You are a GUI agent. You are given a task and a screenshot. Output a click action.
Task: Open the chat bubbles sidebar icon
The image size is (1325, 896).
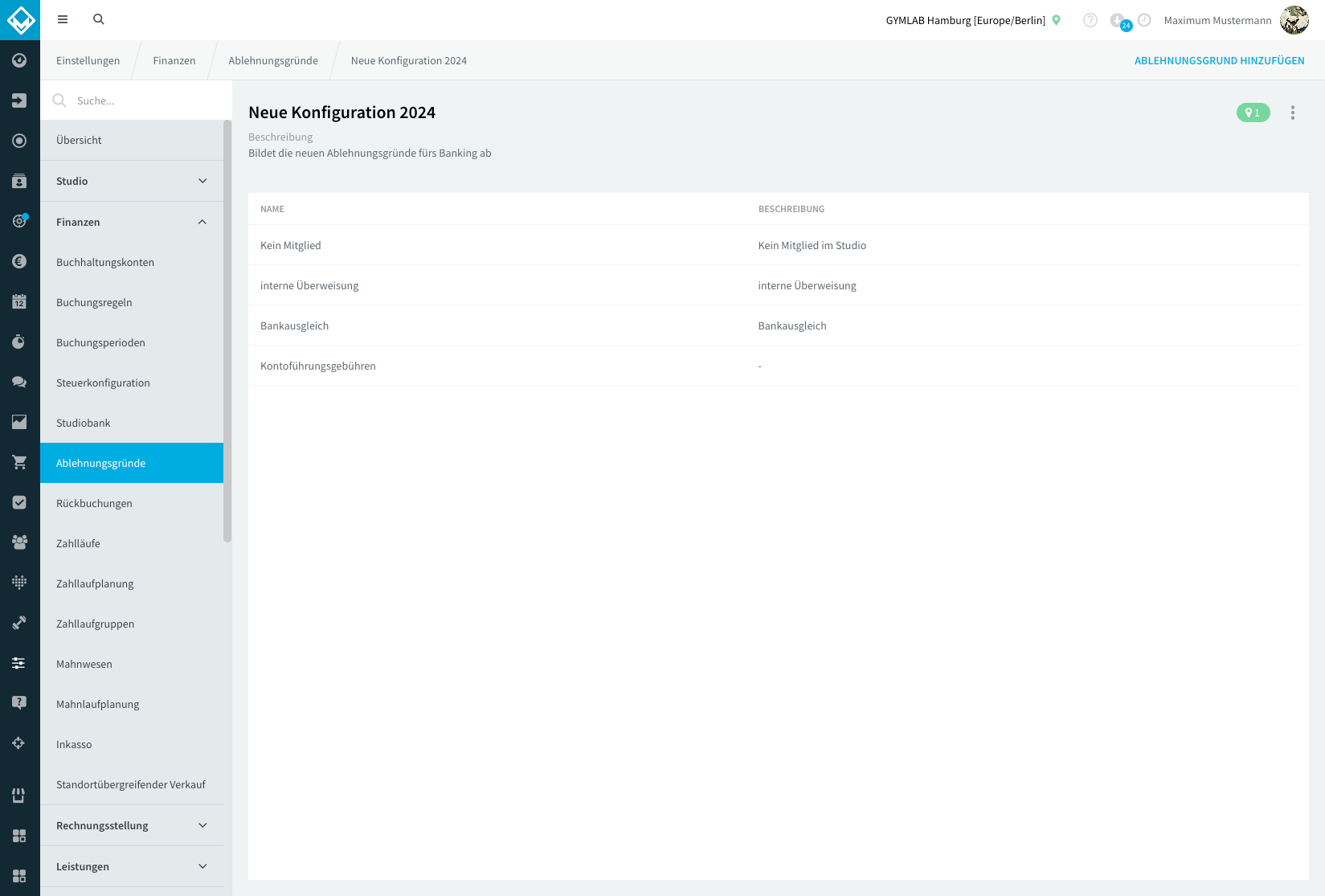[x=19, y=382]
